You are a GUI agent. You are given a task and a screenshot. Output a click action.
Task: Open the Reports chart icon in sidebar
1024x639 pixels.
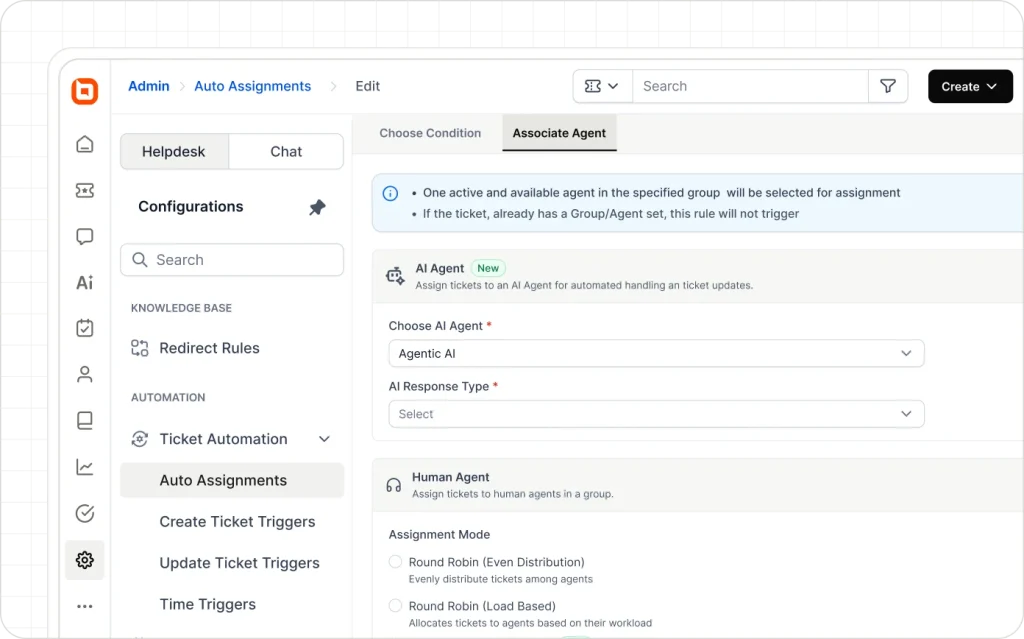[85, 467]
